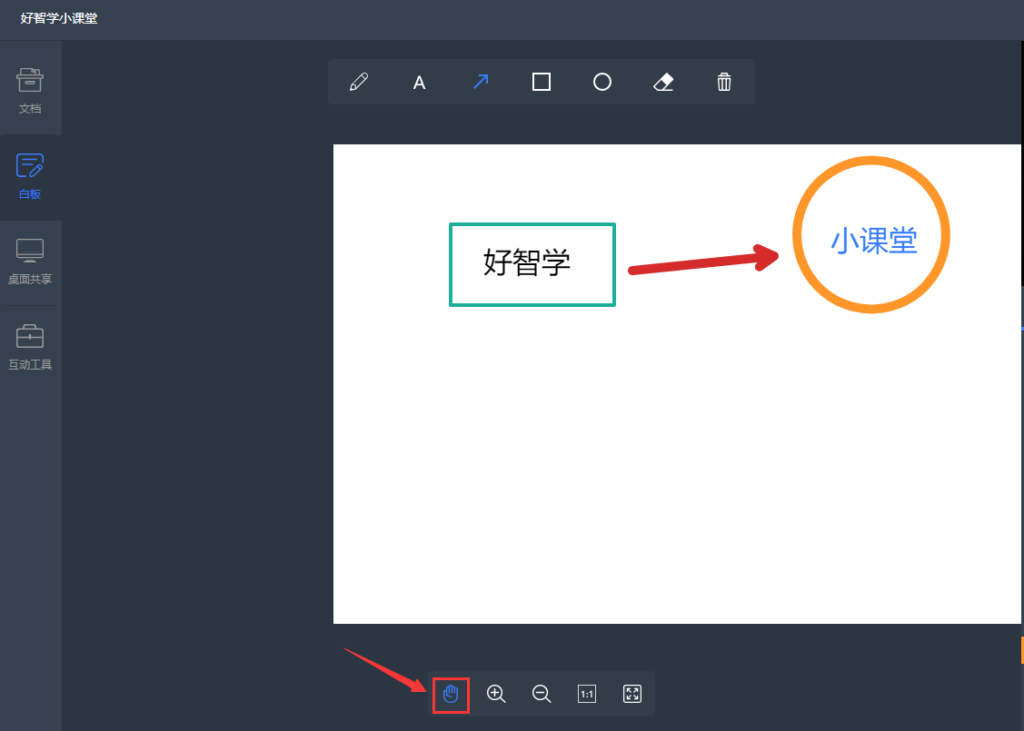Image resolution: width=1024 pixels, height=731 pixels.
Task: Select the pencil drawing tool
Action: pyautogui.click(x=359, y=82)
